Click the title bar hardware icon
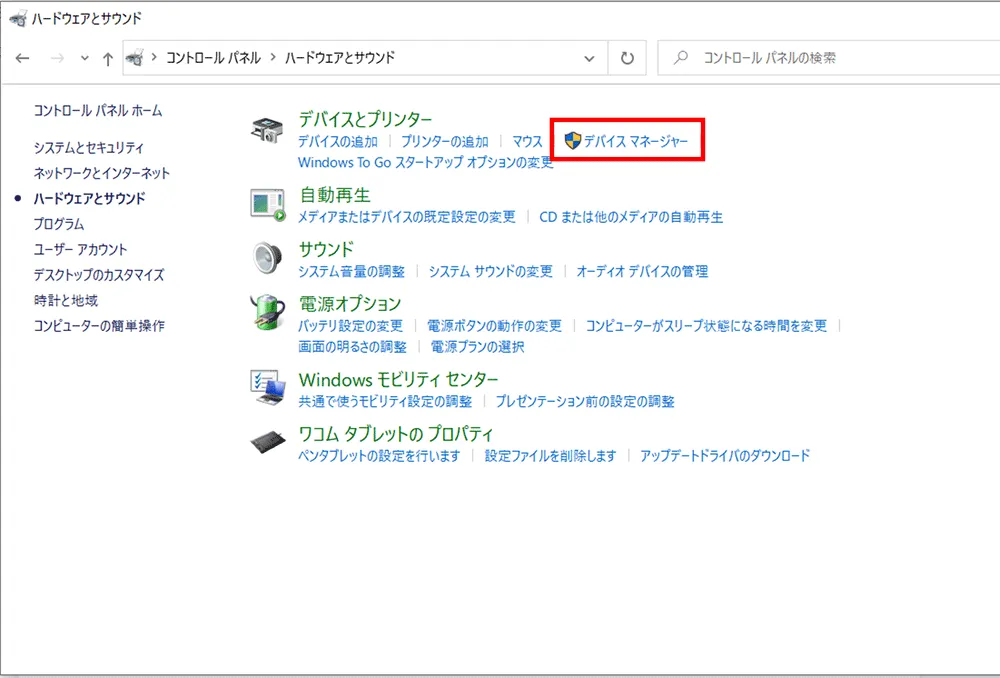Screen dimensions: 1000x678 [18, 18]
